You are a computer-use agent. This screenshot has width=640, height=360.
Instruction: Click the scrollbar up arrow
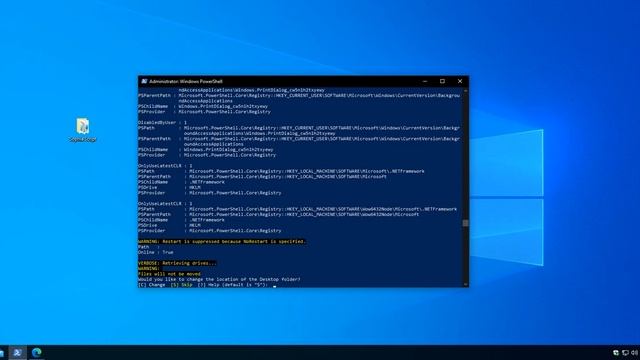point(465,90)
